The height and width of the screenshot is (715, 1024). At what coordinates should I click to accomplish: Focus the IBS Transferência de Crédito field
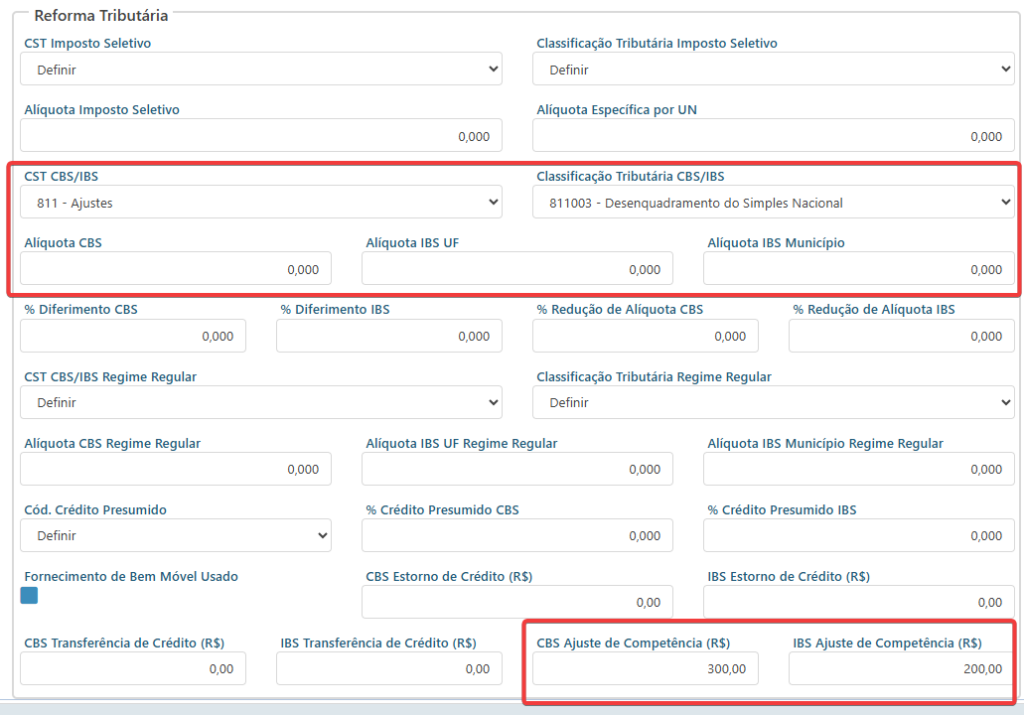click(389, 669)
